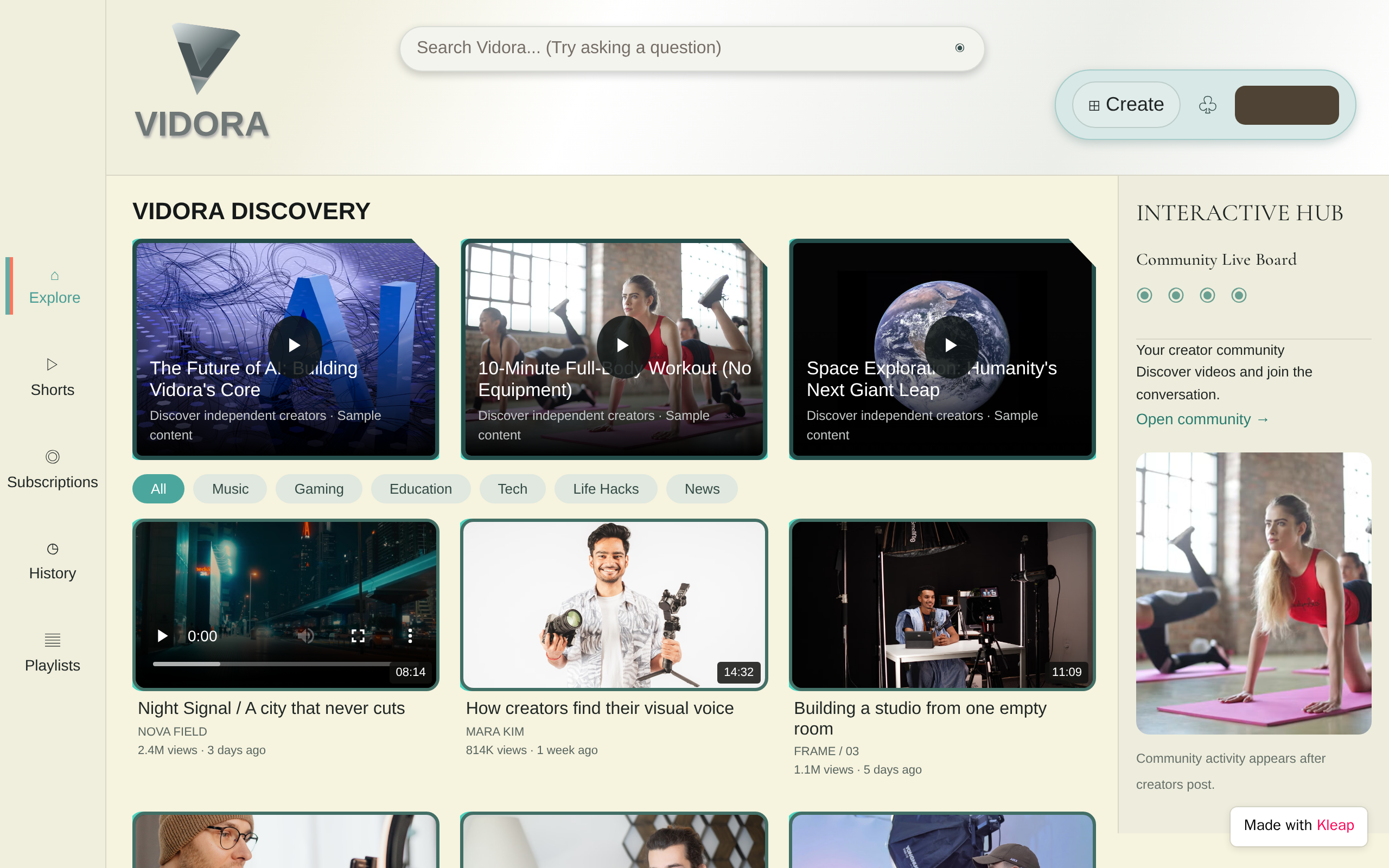1389x868 pixels.
Task: Open Building a studio thumbnail
Action: point(942,604)
